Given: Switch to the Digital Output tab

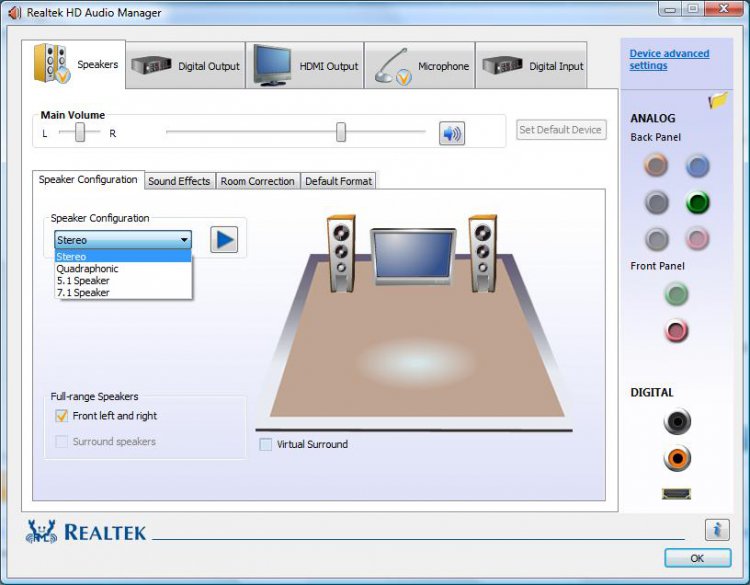Looking at the screenshot, I should 186,66.
